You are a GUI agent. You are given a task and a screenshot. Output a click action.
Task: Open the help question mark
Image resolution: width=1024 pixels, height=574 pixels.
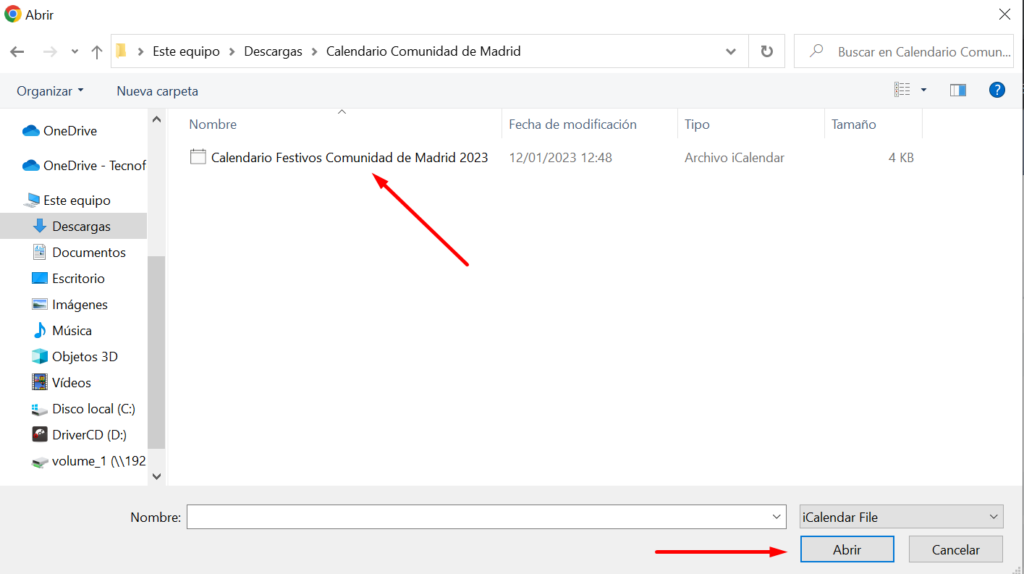point(997,90)
